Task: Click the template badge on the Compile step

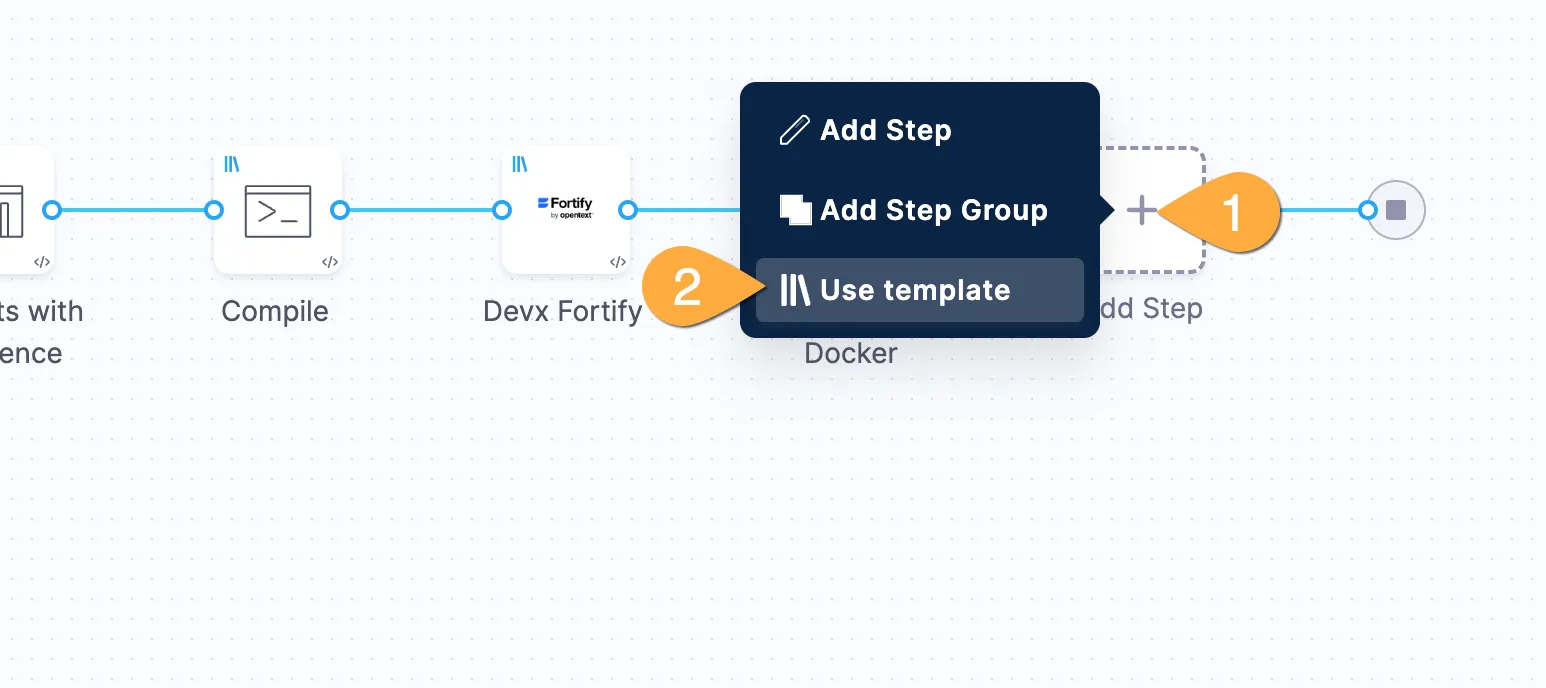Action: point(232,164)
